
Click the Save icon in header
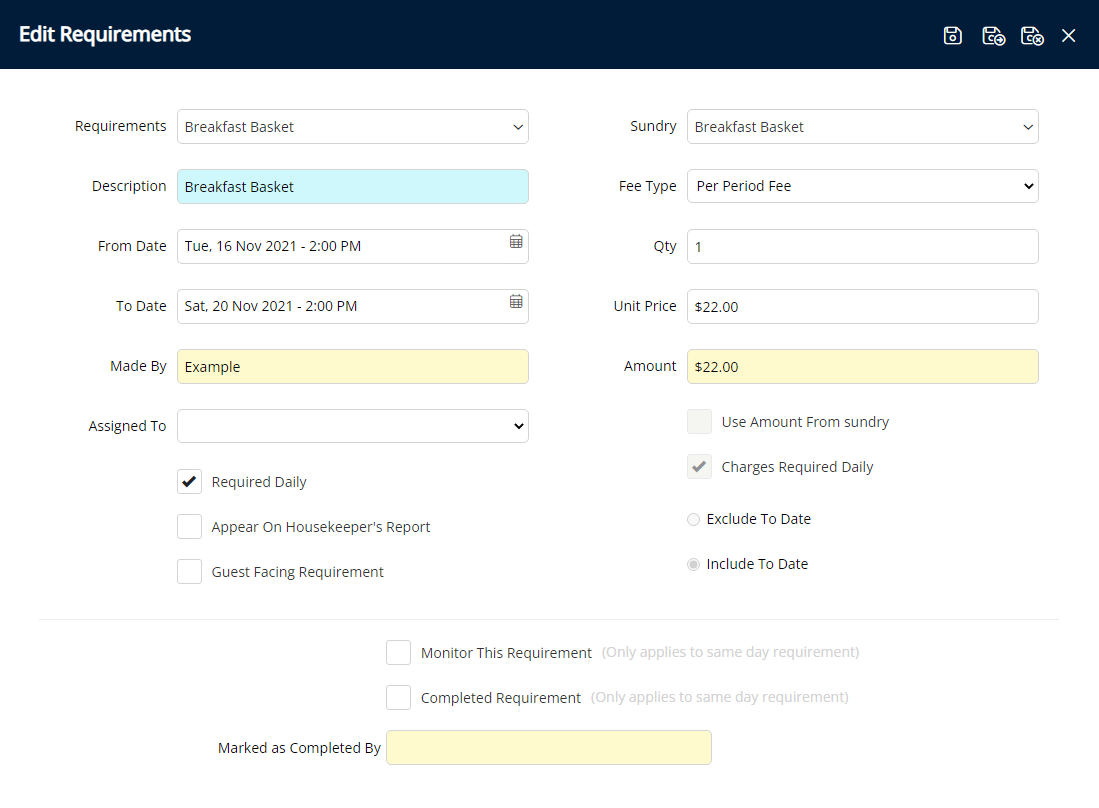tap(953, 35)
